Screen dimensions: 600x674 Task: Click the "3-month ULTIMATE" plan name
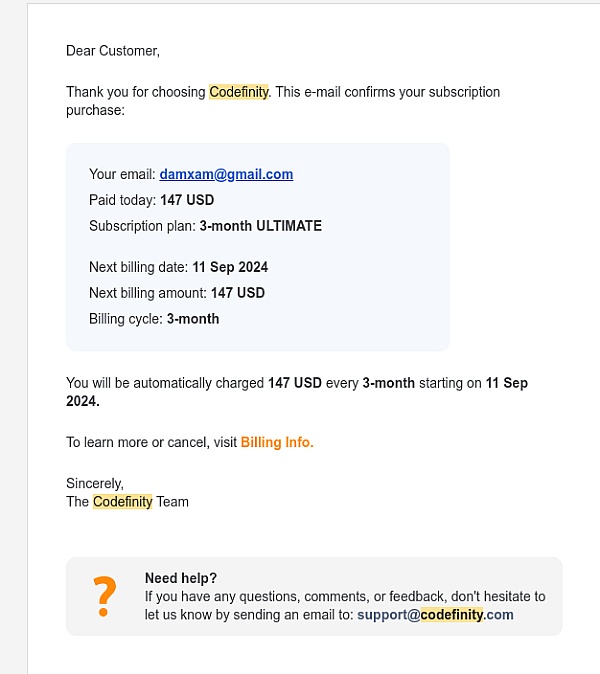(x=260, y=226)
